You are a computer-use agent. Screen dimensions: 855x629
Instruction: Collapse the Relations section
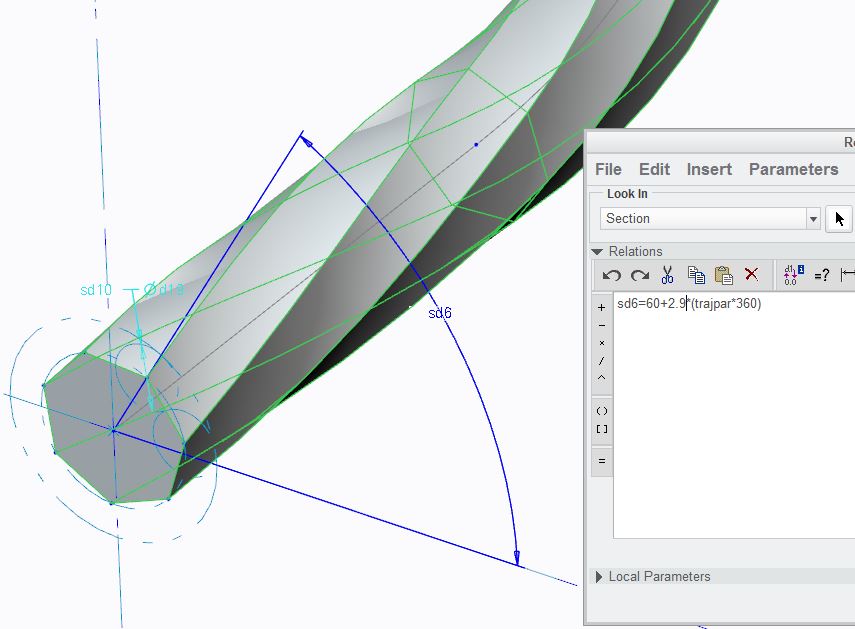click(x=597, y=252)
